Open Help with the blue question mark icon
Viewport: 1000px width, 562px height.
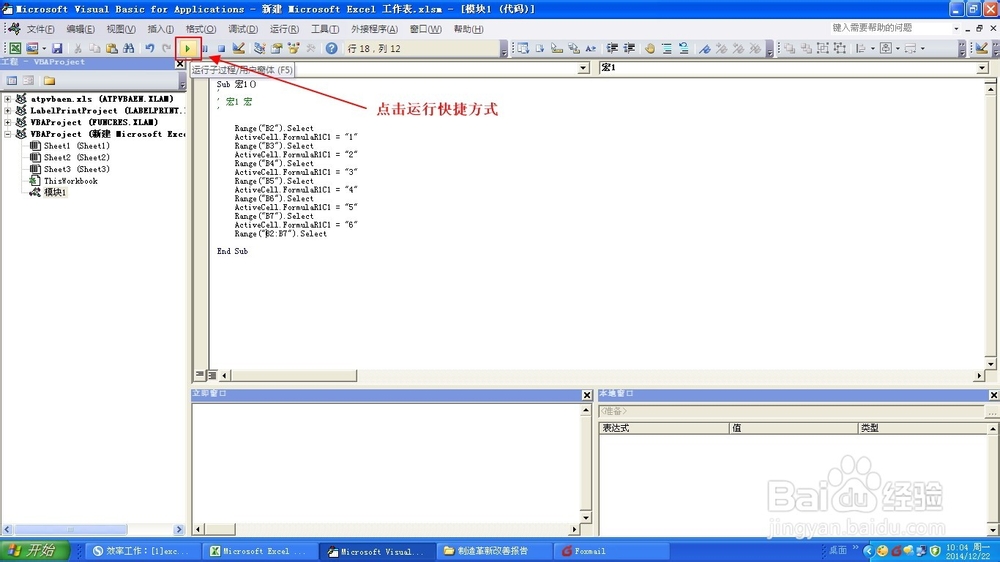(x=332, y=48)
